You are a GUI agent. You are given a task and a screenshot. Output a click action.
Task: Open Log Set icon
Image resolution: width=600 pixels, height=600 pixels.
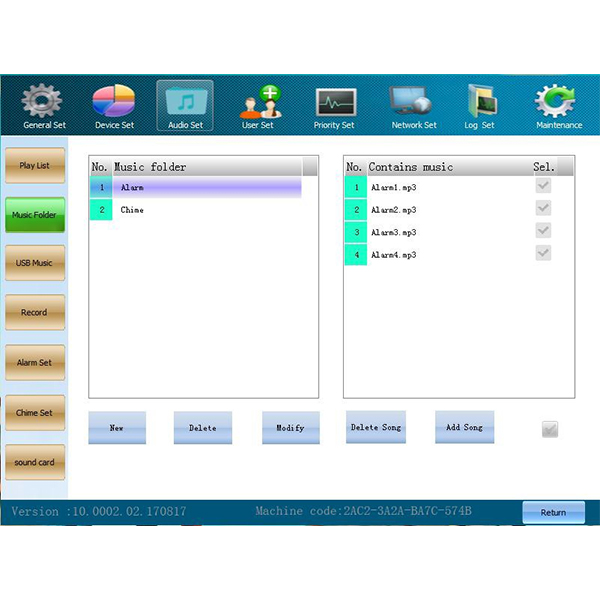pos(479,103)
